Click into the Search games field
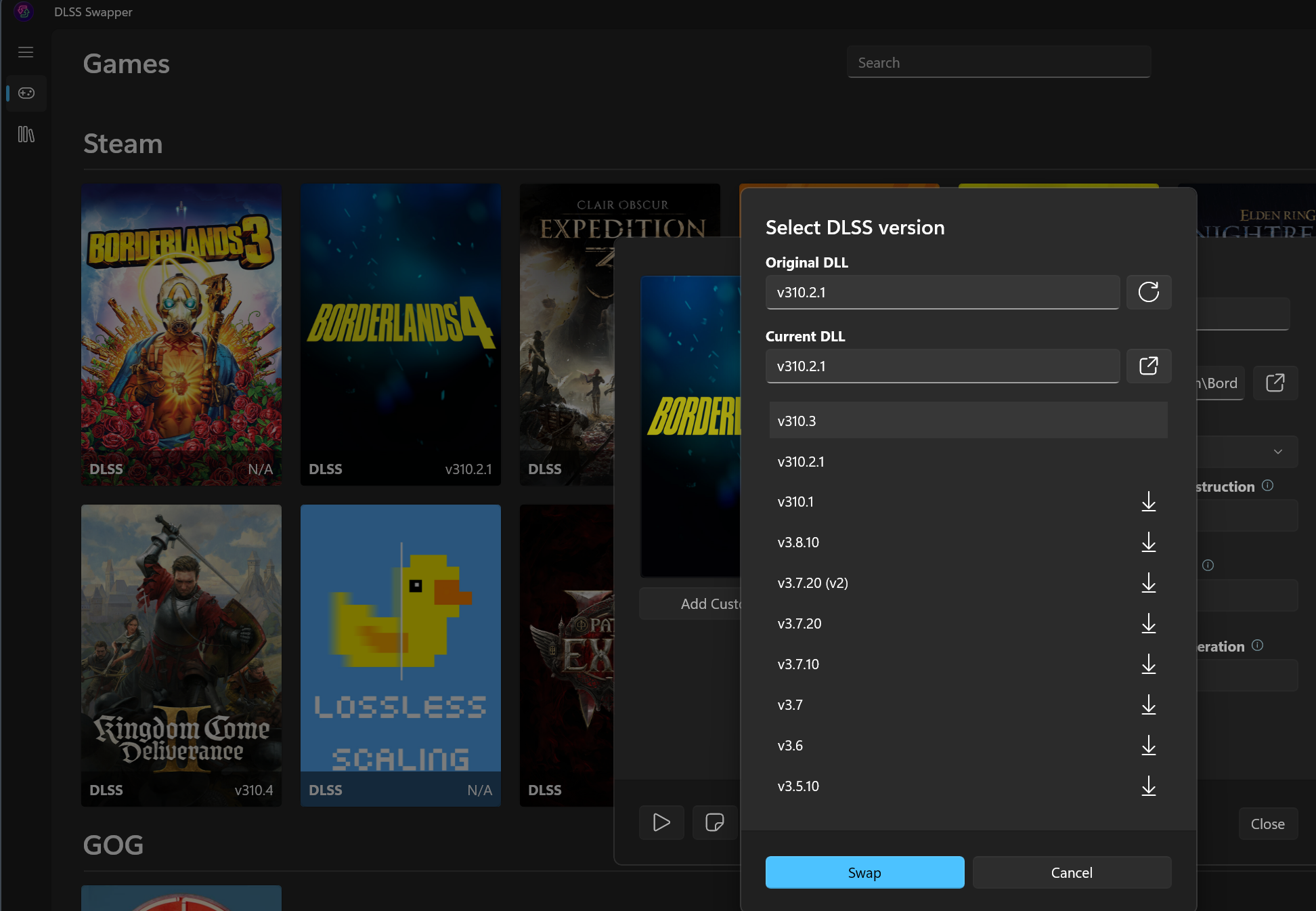Viewport: 1316px width, 911px height. (x=998, y=62)
